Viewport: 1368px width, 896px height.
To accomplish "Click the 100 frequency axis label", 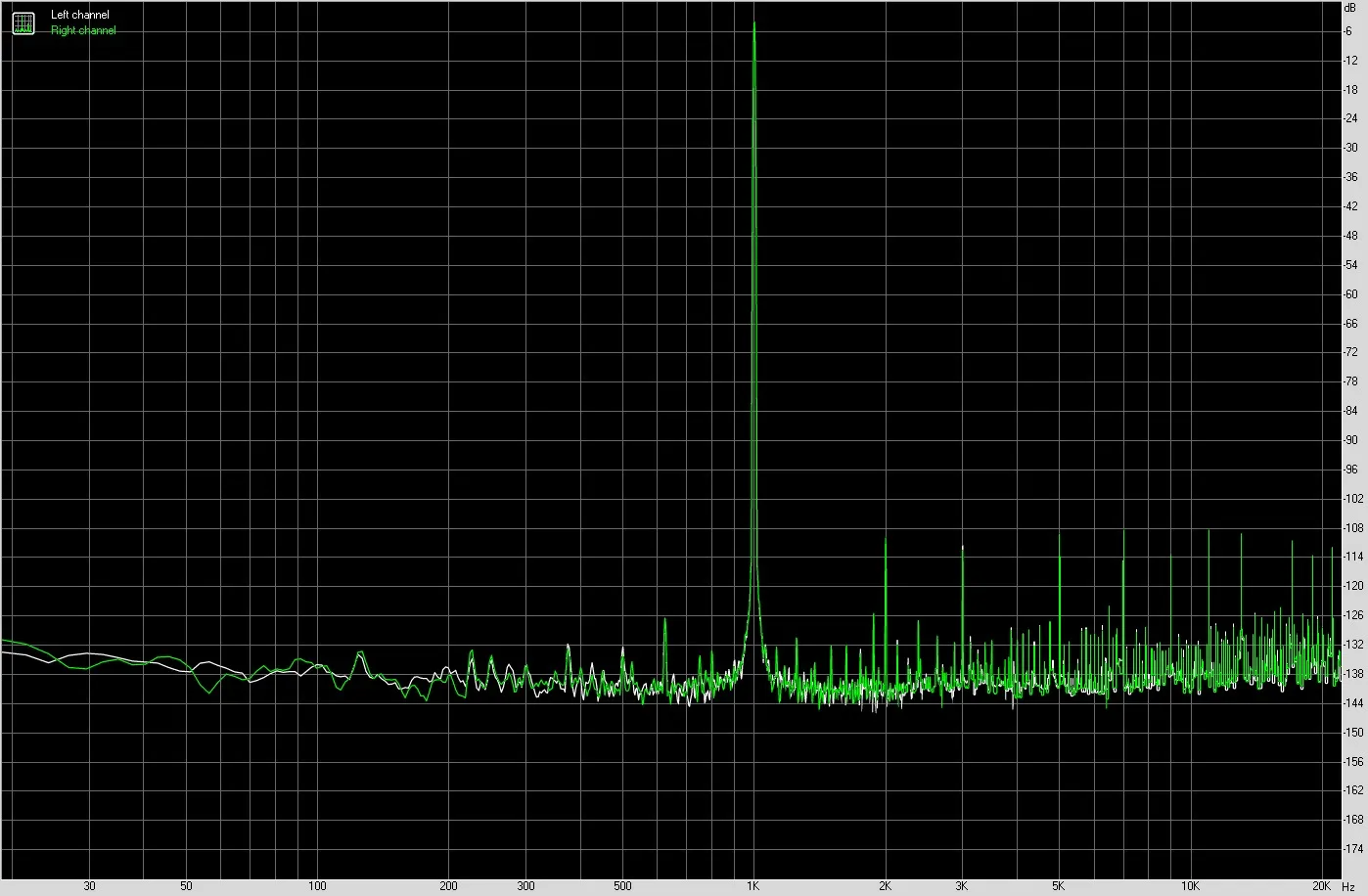I will [317, 886].
